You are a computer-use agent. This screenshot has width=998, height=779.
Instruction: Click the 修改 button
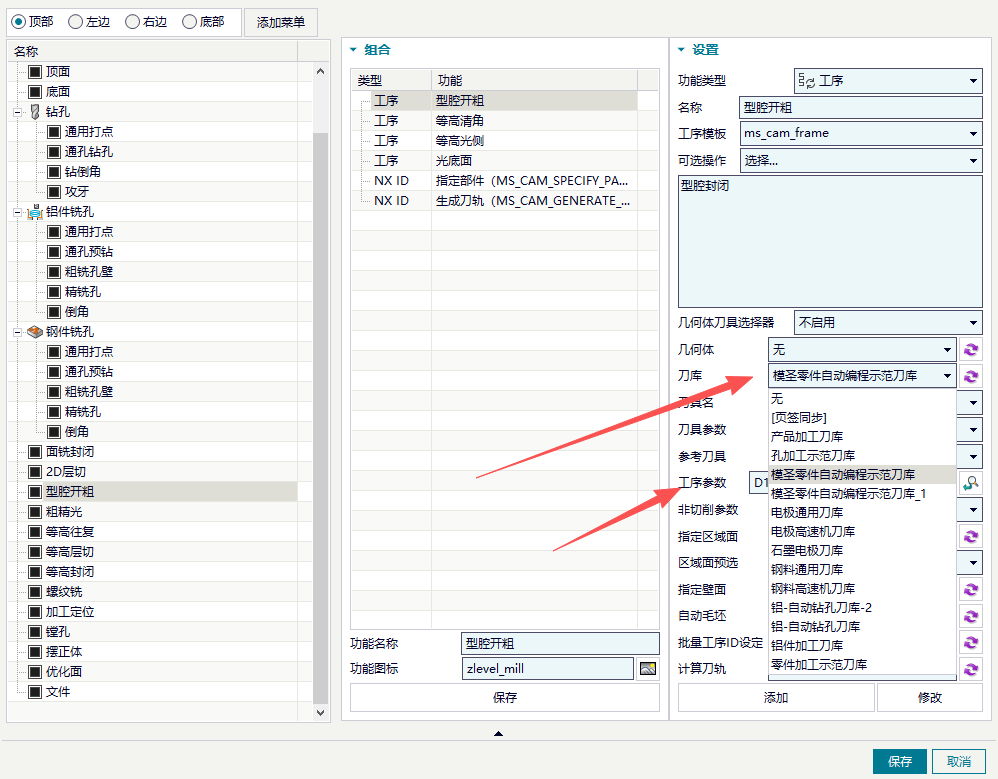click(x=930, y=698)
